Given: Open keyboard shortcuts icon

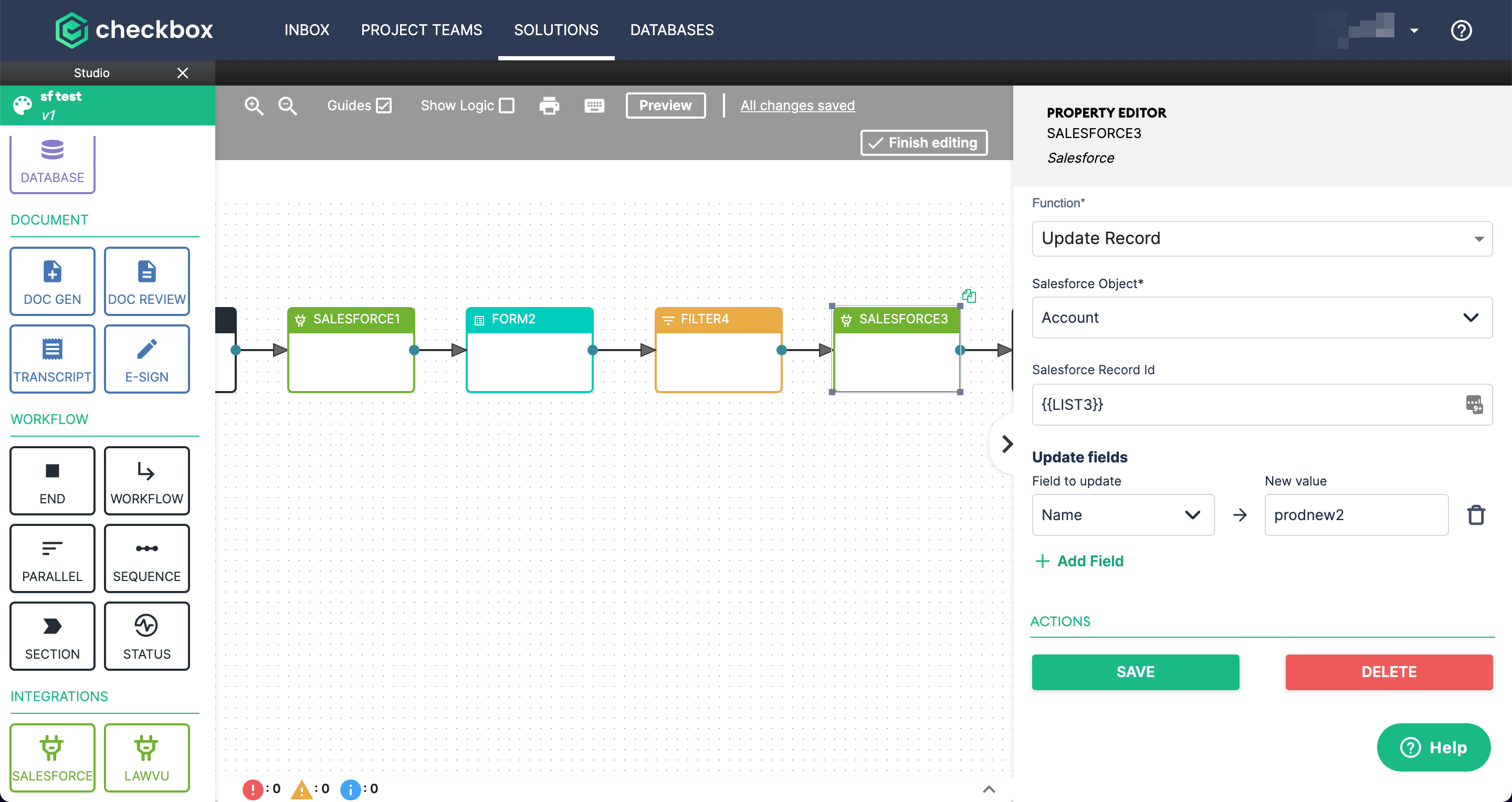Looking at the screenshot, I should [x=594, y=105].
